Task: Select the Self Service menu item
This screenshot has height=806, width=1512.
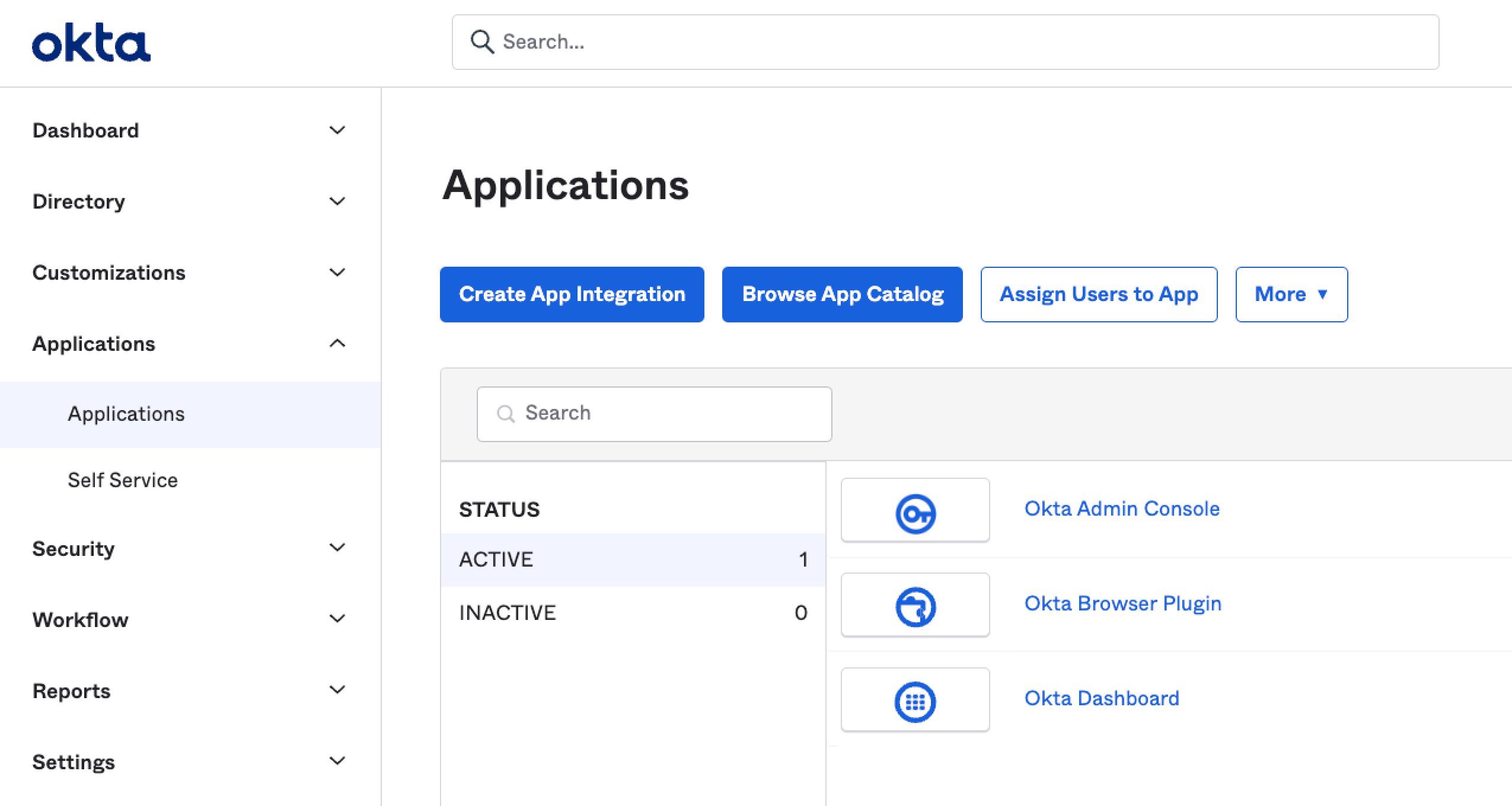Action: pos(123,480)
